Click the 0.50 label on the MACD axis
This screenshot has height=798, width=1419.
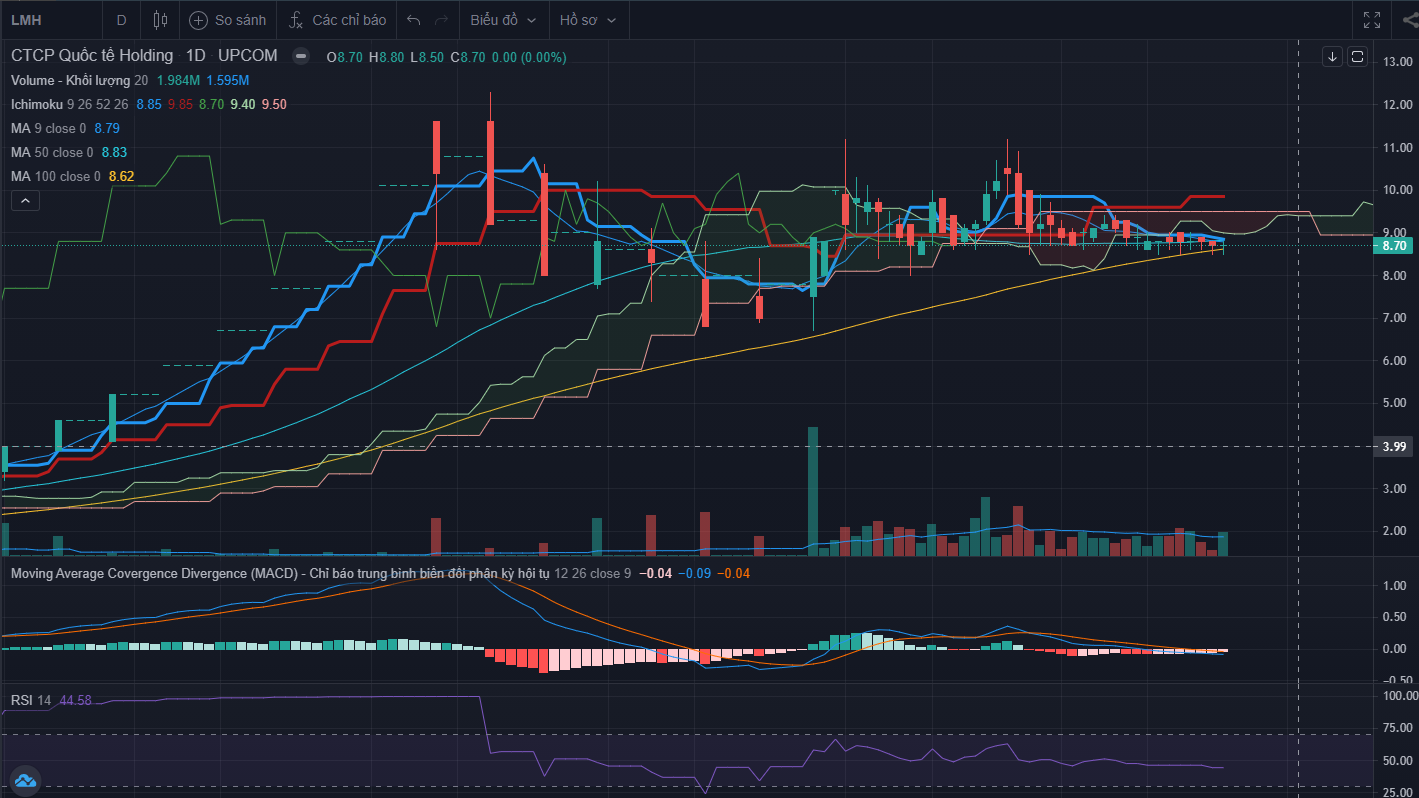point(1396,617)
